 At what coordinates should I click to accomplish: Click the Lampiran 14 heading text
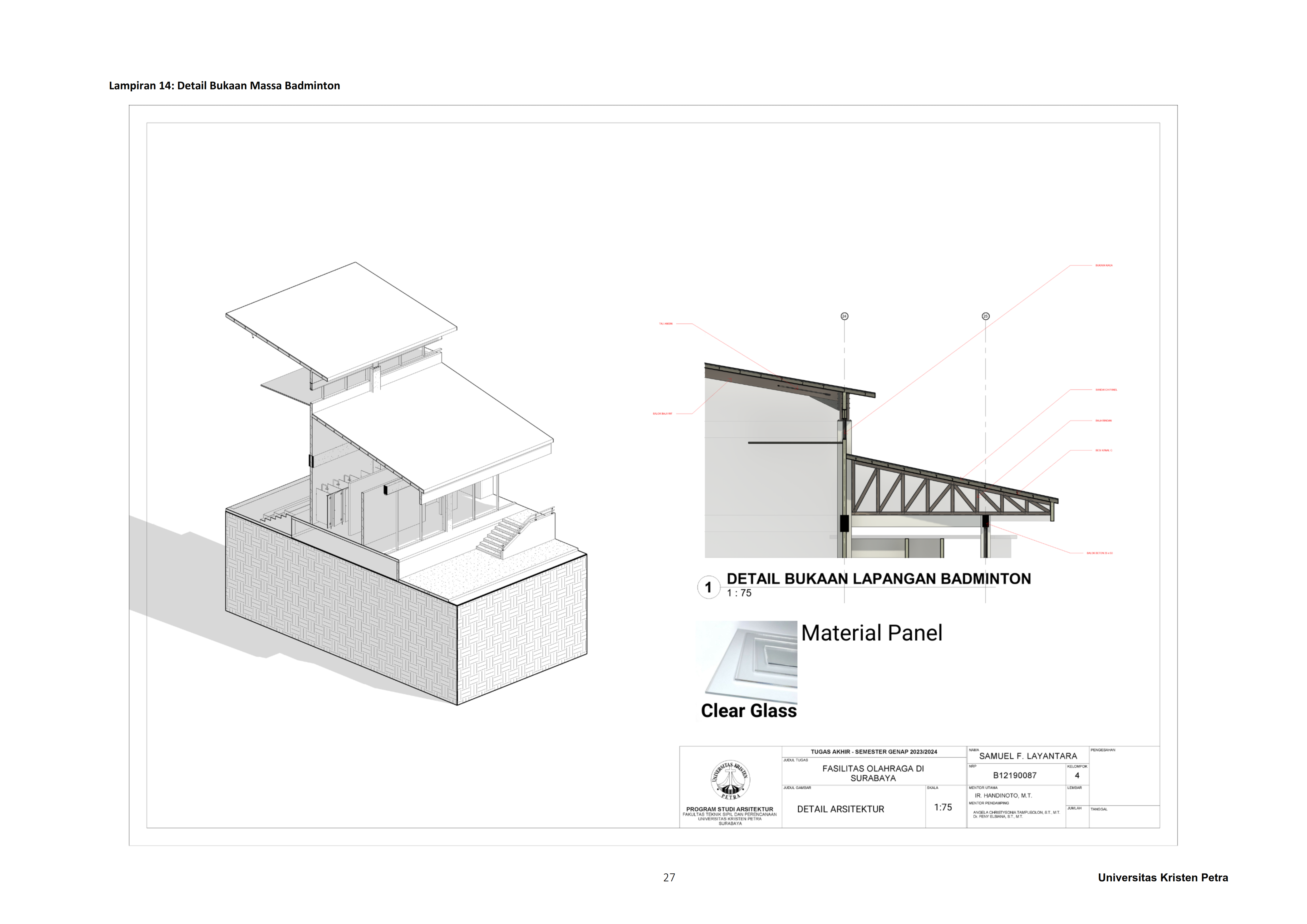click(x=224, y=86)
